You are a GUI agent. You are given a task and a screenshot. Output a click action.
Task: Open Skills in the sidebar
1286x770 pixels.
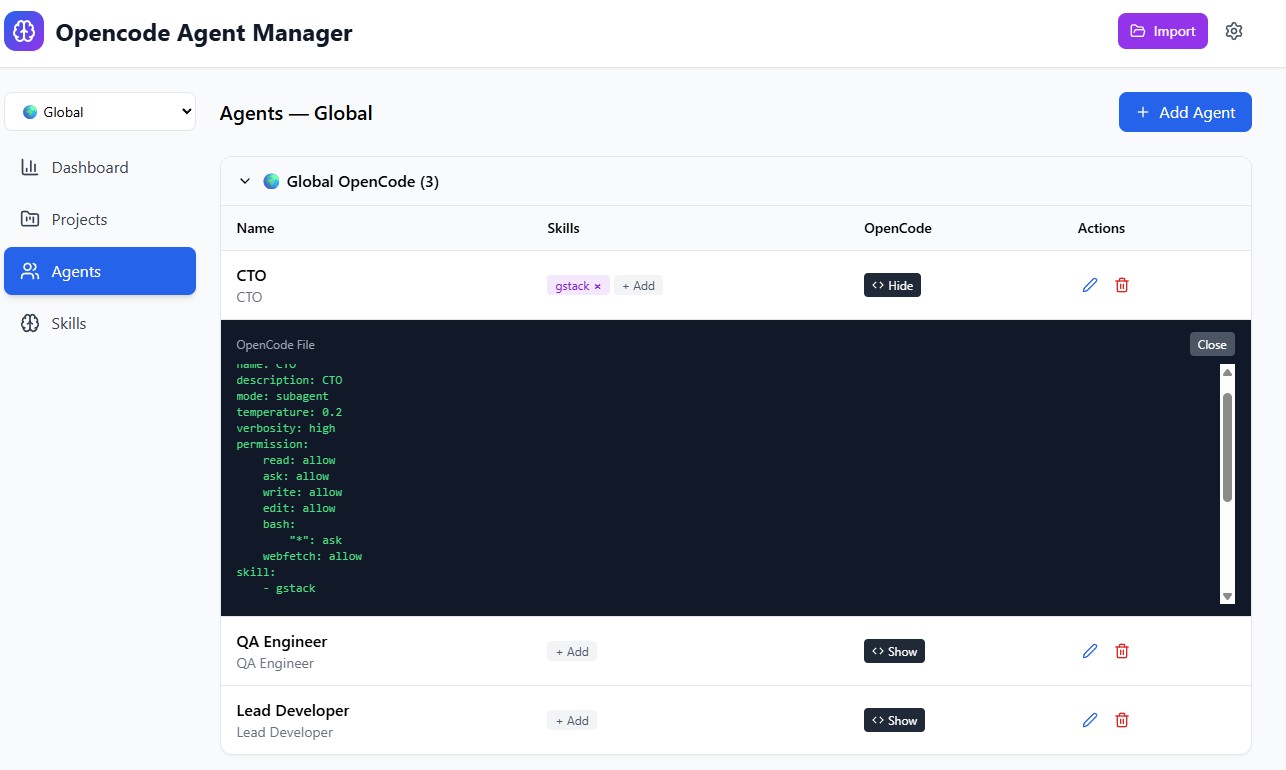[x=100, y=323]
